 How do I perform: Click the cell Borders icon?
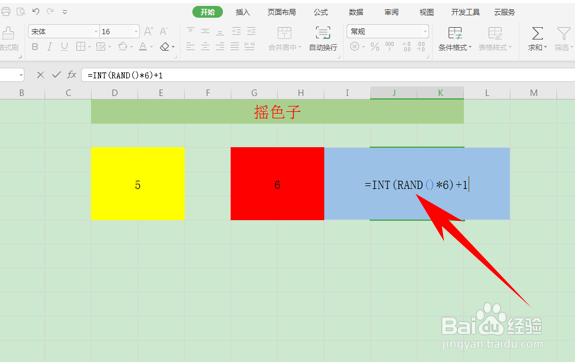[80, 47]
